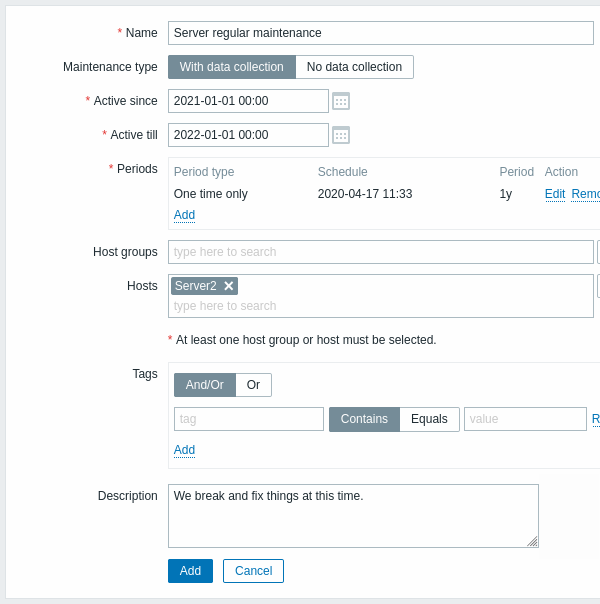Viewport: 600px width, 604px height.
Task: Set tag operator to Contains
Action: pyautogui.click(x=364, y=419)
